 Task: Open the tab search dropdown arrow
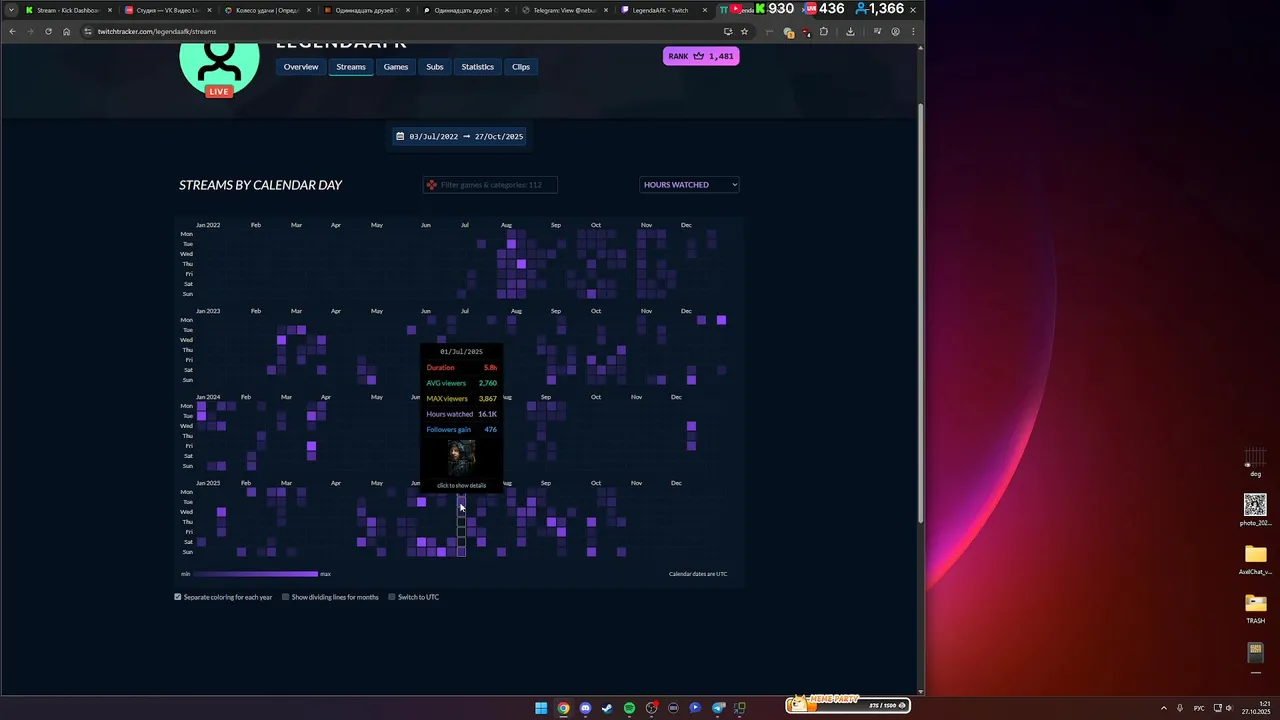[11, 10]
